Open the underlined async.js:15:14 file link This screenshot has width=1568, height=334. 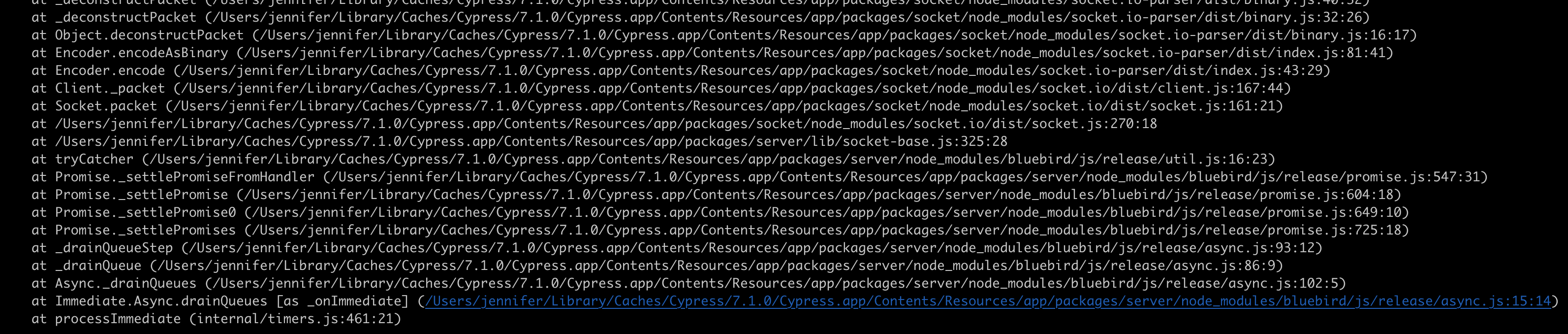pos(988,301)
